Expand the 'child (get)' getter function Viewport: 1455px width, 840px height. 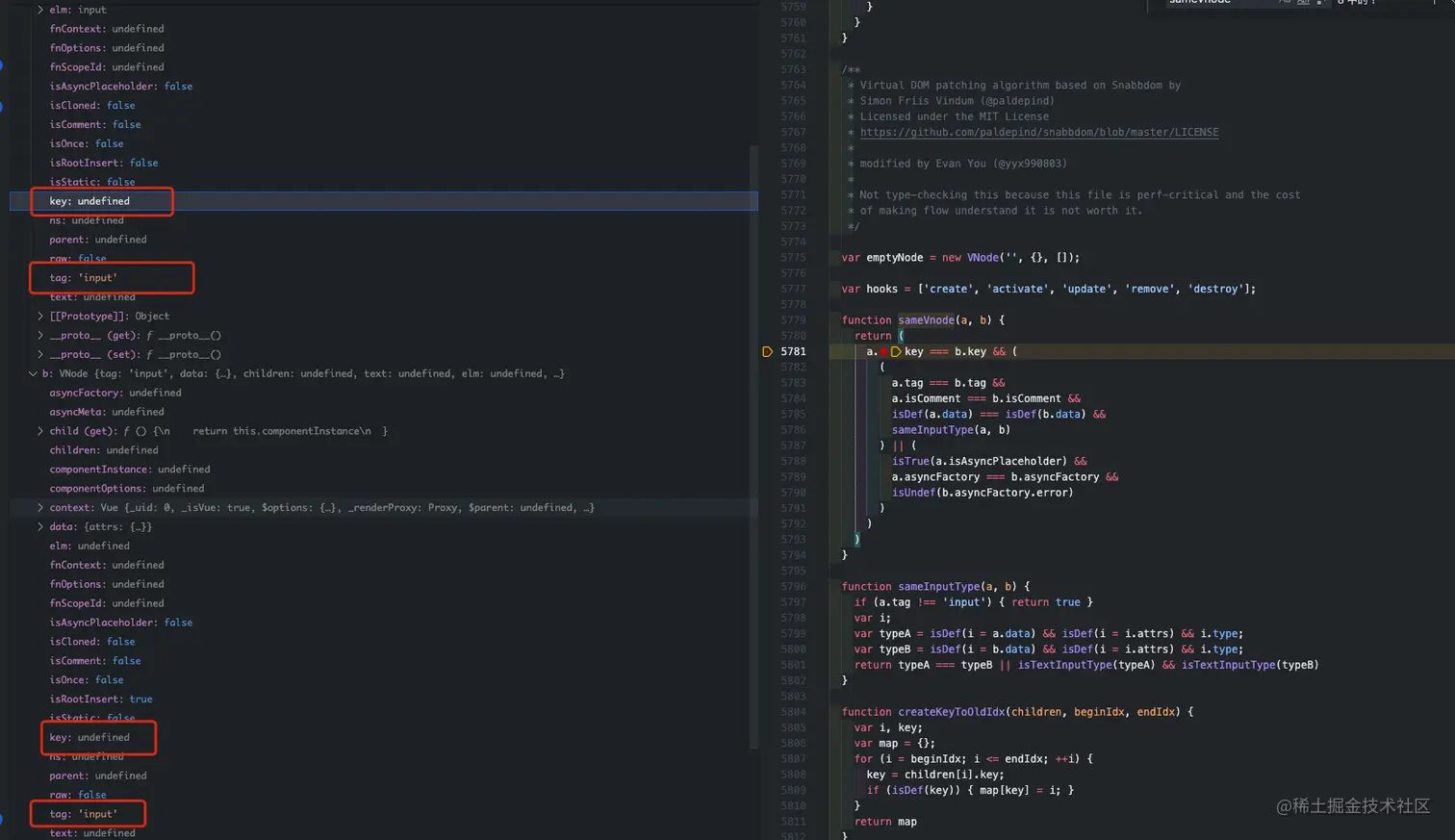40,431
